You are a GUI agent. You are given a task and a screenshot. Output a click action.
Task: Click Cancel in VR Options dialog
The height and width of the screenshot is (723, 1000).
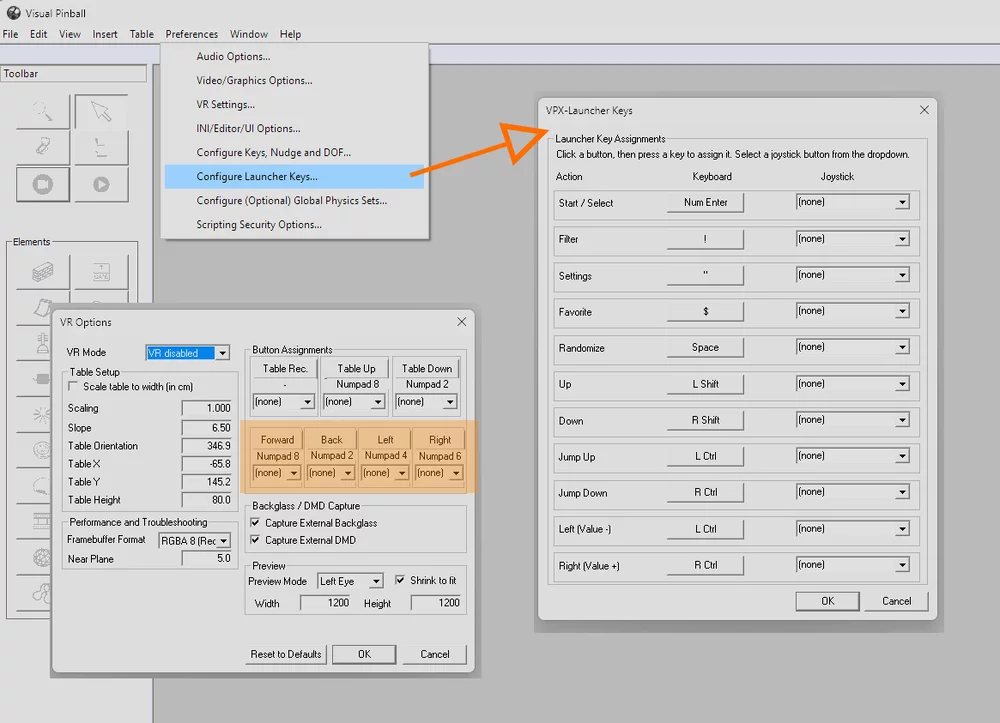point(435,654)
